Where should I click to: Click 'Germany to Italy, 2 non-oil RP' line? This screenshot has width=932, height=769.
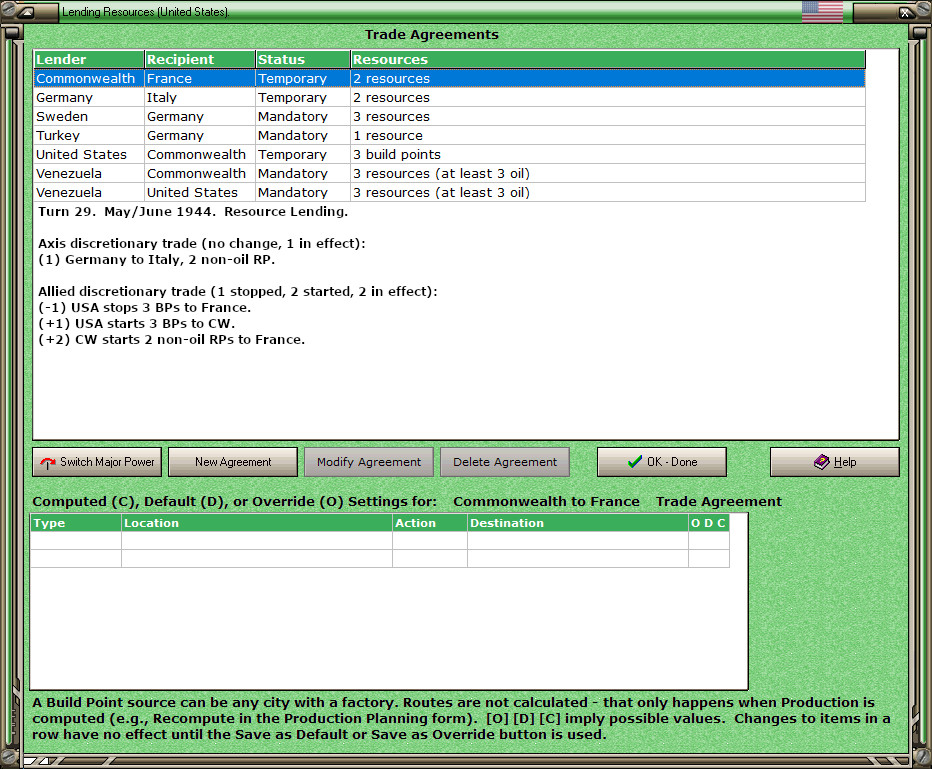pos(156,260)
